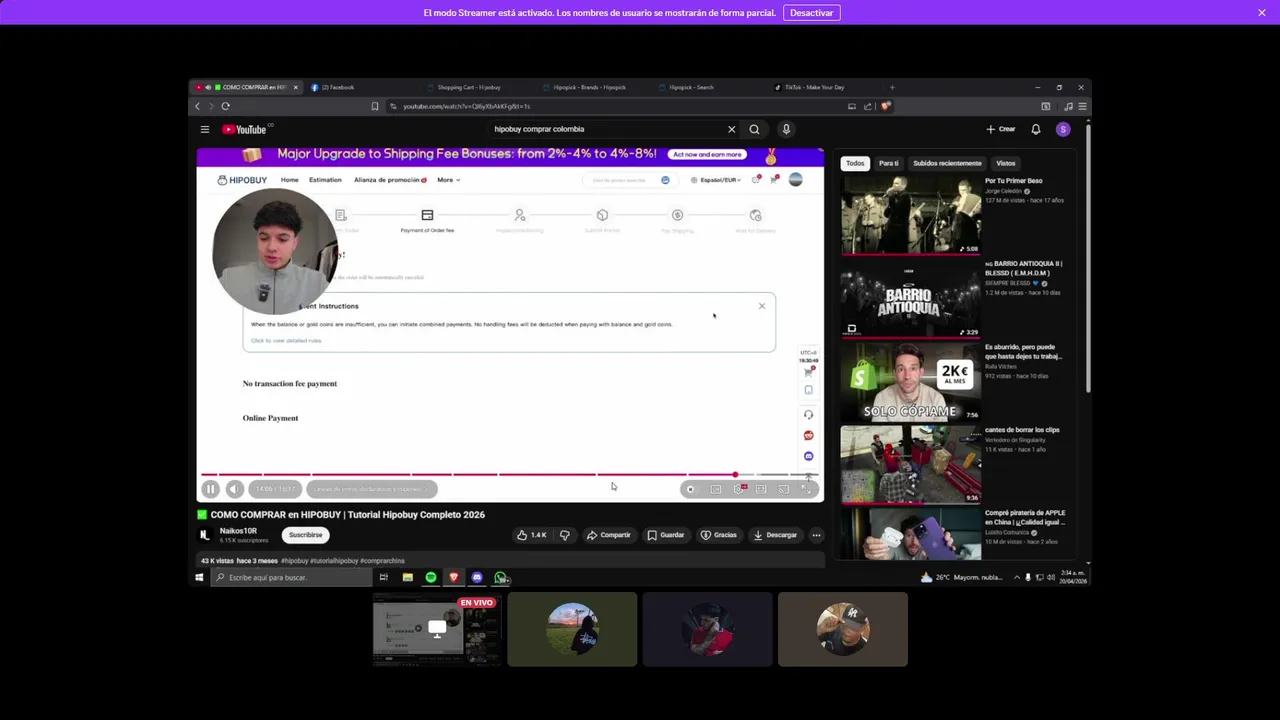Open more actions three-dot menu
Viewport: 1280px width, 720px height.
[816, 535]
